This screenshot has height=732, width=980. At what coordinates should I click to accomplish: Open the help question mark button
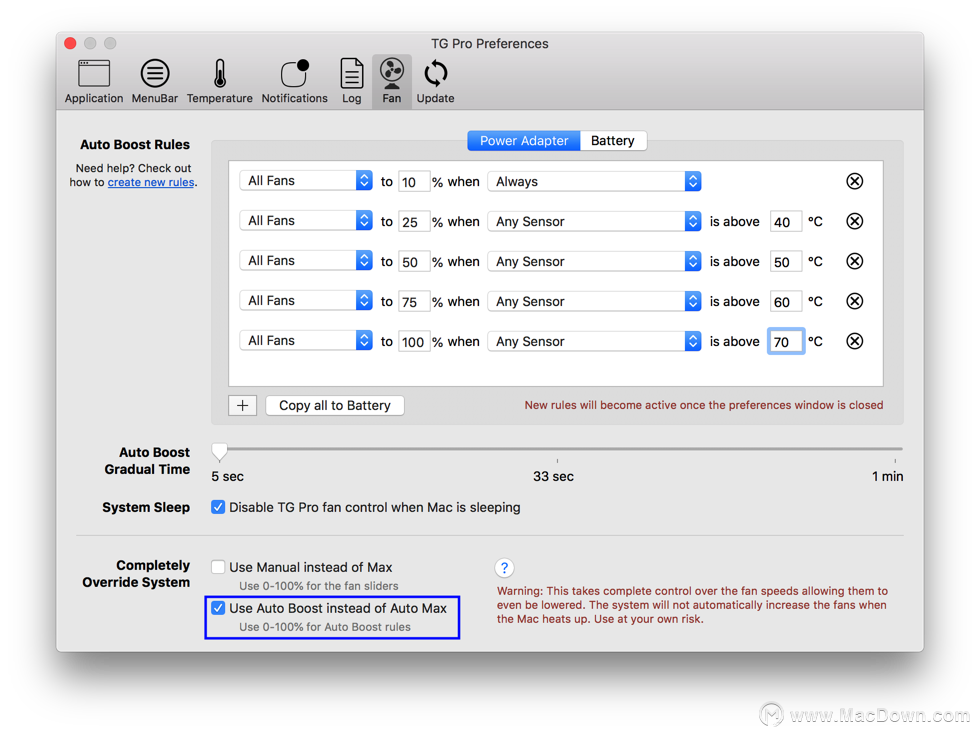(x=504, y=568)
